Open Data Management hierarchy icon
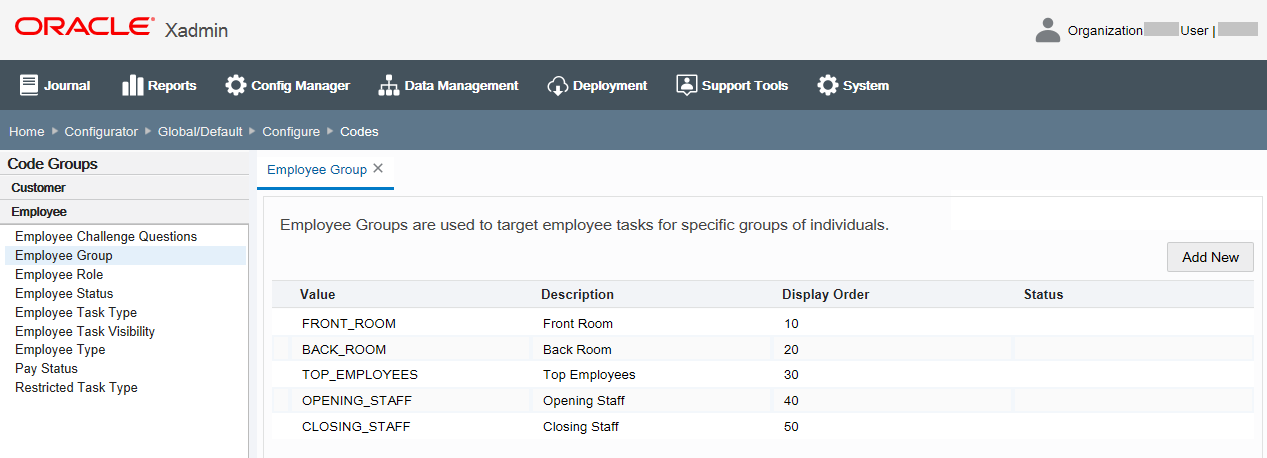 click(x=388, y=85)
